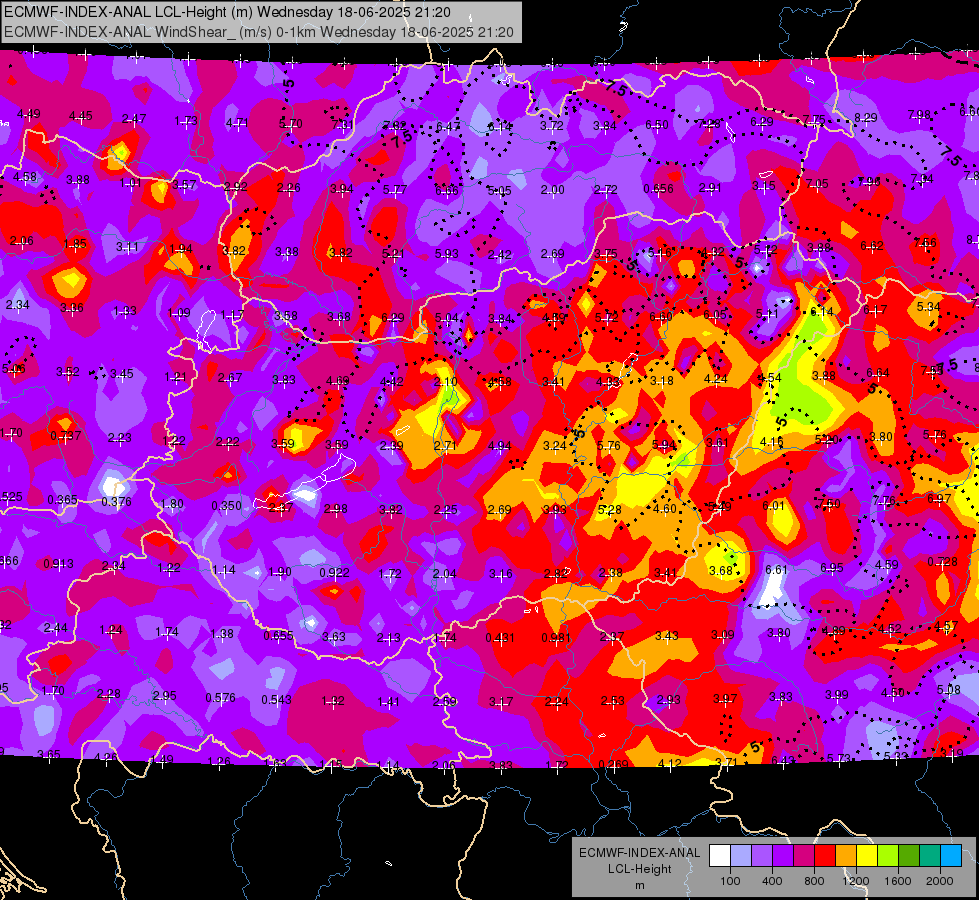
Task: Select the grid value 4.16
Action: point(772,442)
